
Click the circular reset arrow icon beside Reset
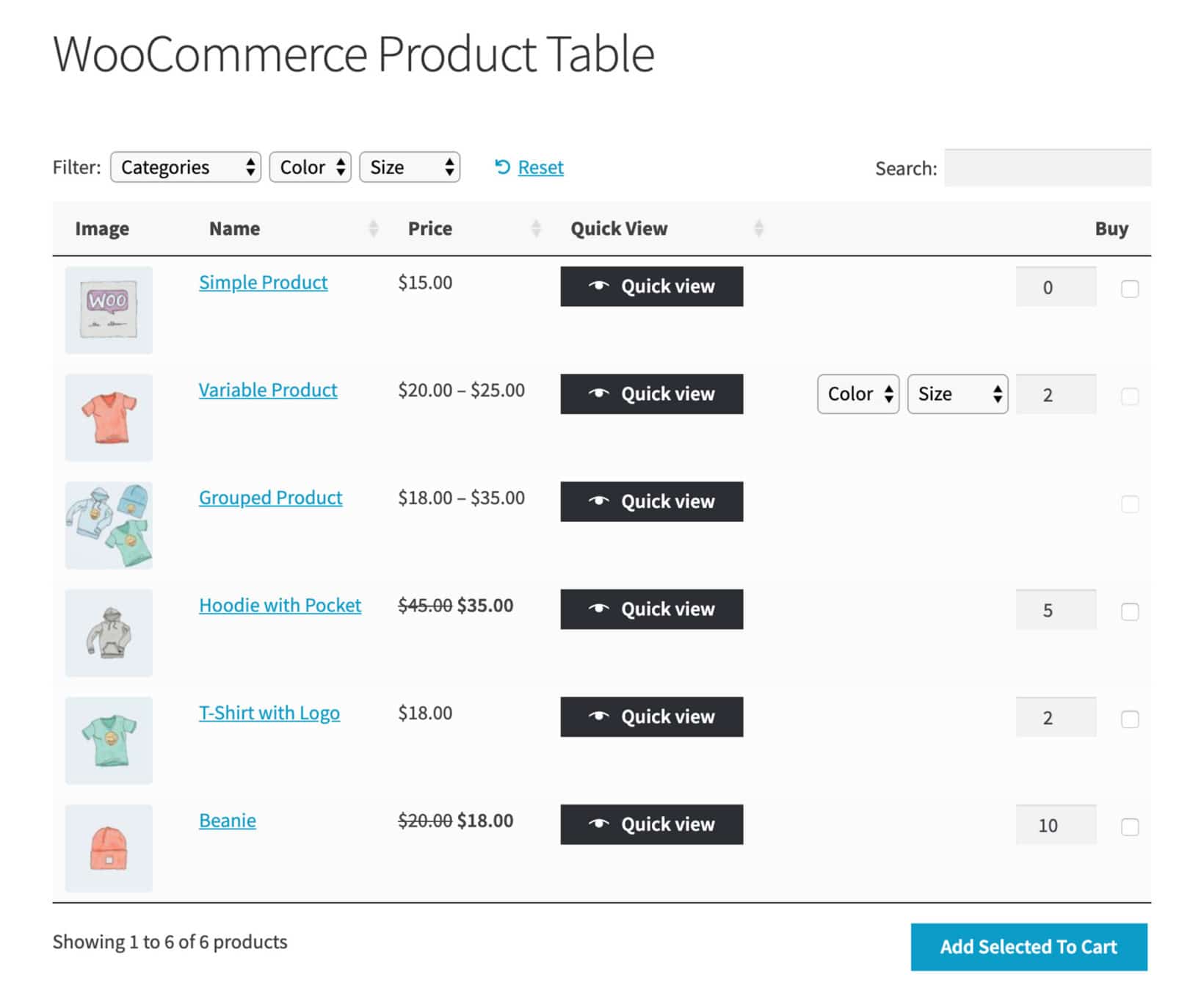click(501, 167)
